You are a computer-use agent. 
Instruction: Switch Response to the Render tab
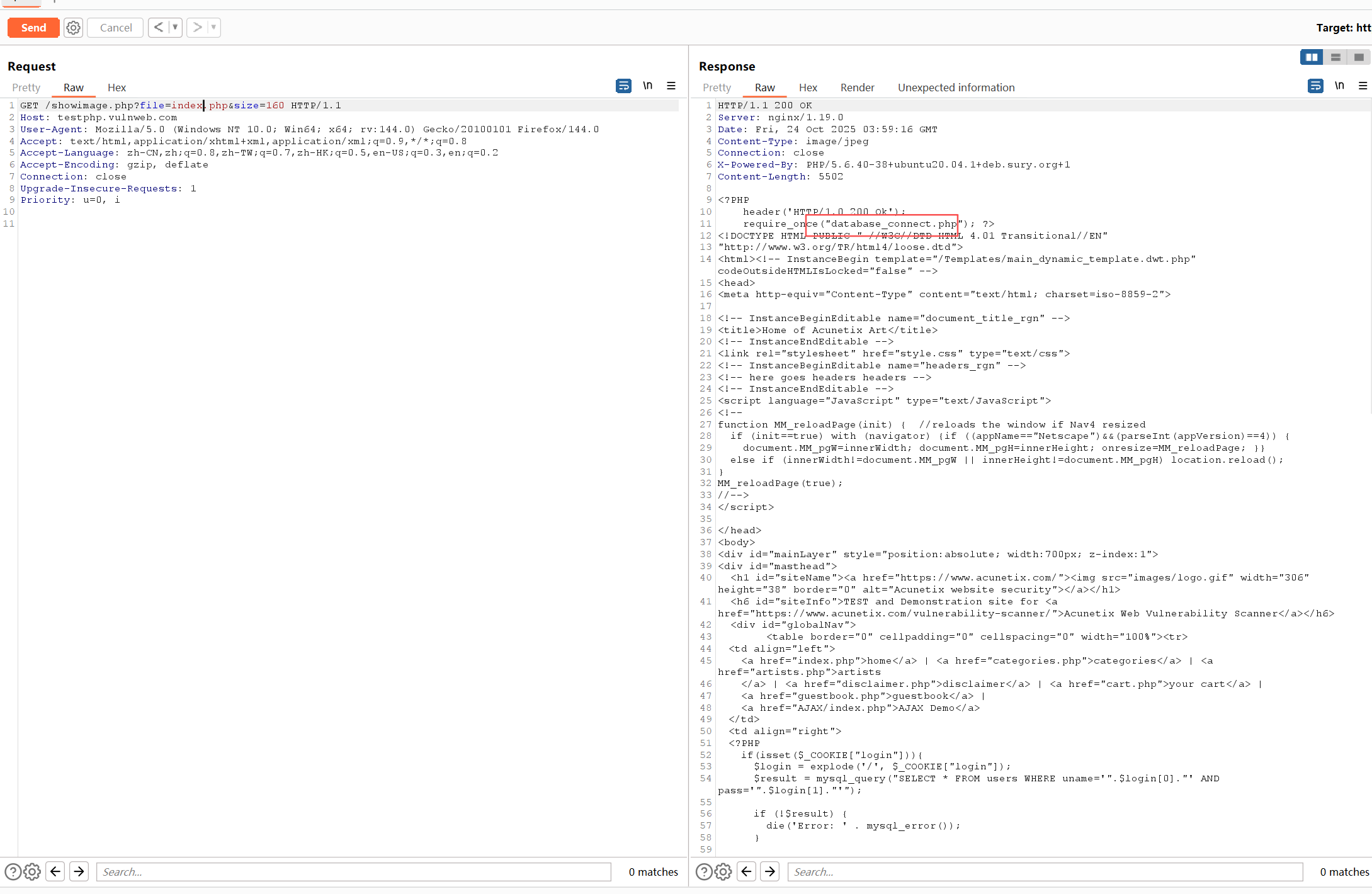pyautogui.click(x=857, y=88)
